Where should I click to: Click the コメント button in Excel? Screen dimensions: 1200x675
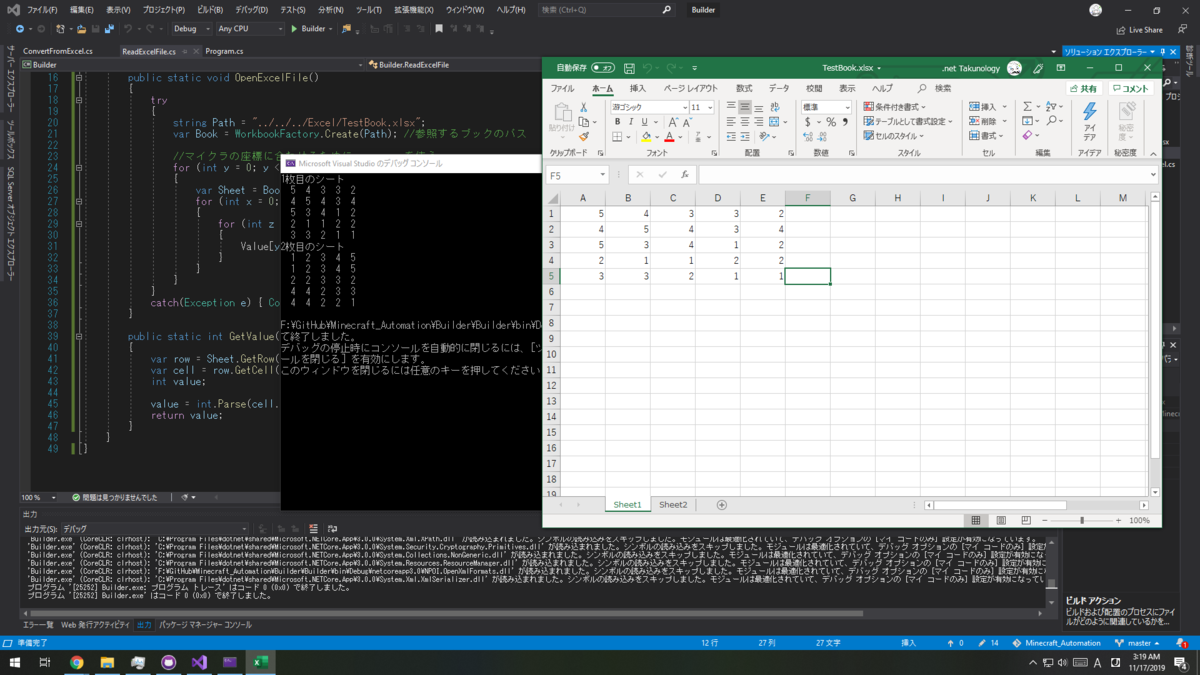pyautogui.click(x=1130, y=89)
